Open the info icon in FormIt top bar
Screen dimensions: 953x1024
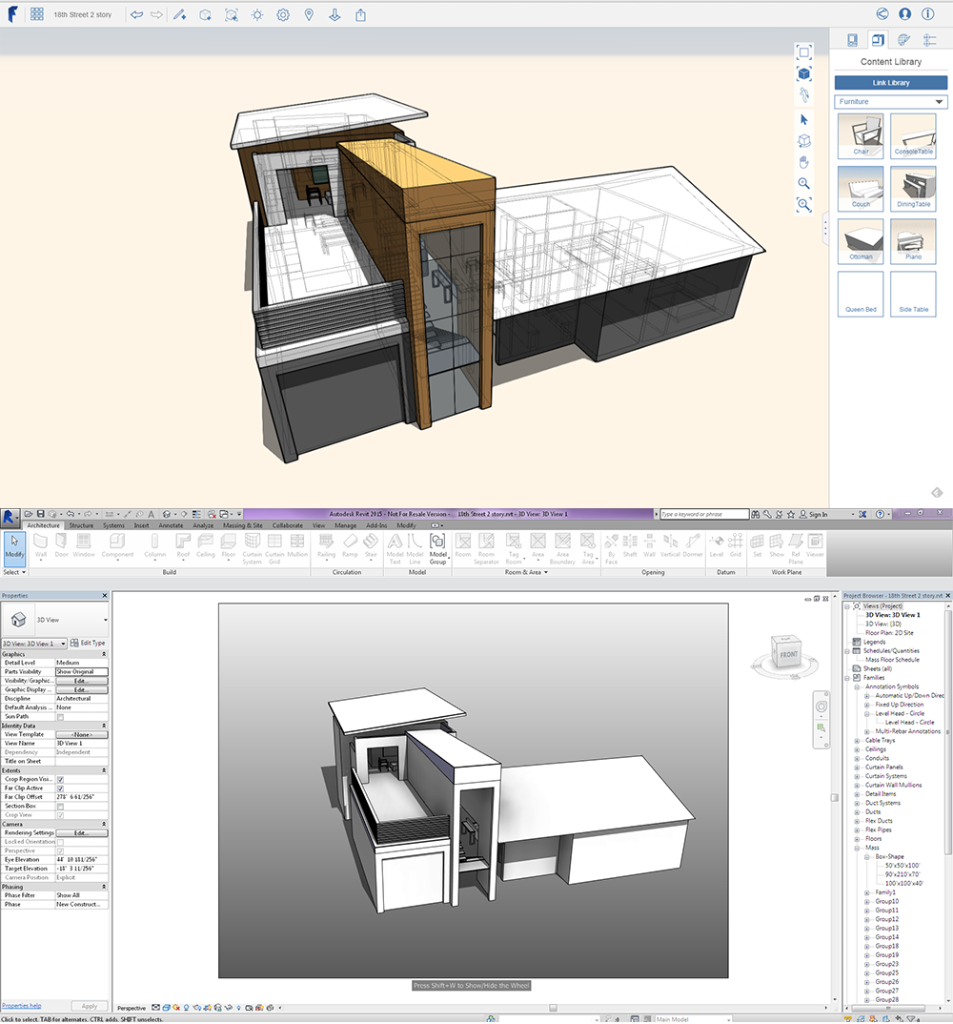[928, 14]
